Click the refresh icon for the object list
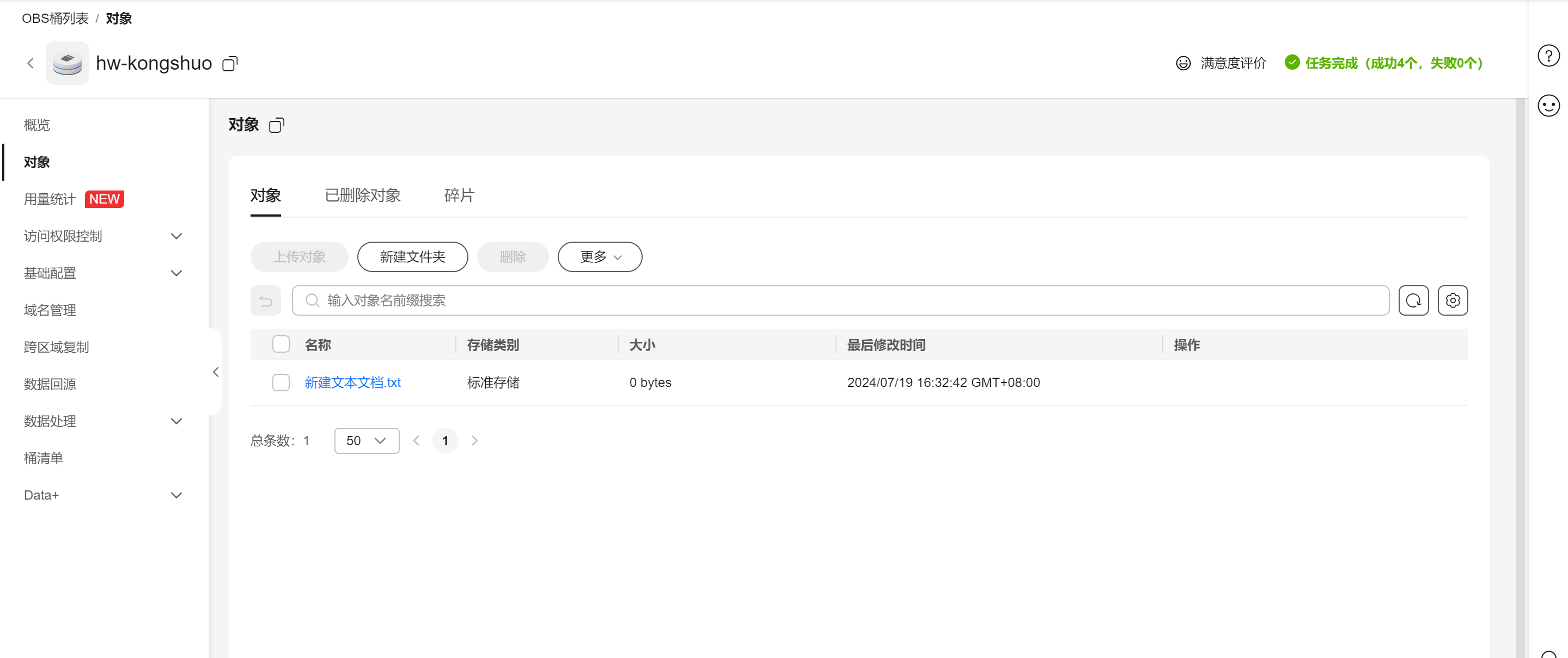Screen dimensions: 1568x658 pos(1413,300)
